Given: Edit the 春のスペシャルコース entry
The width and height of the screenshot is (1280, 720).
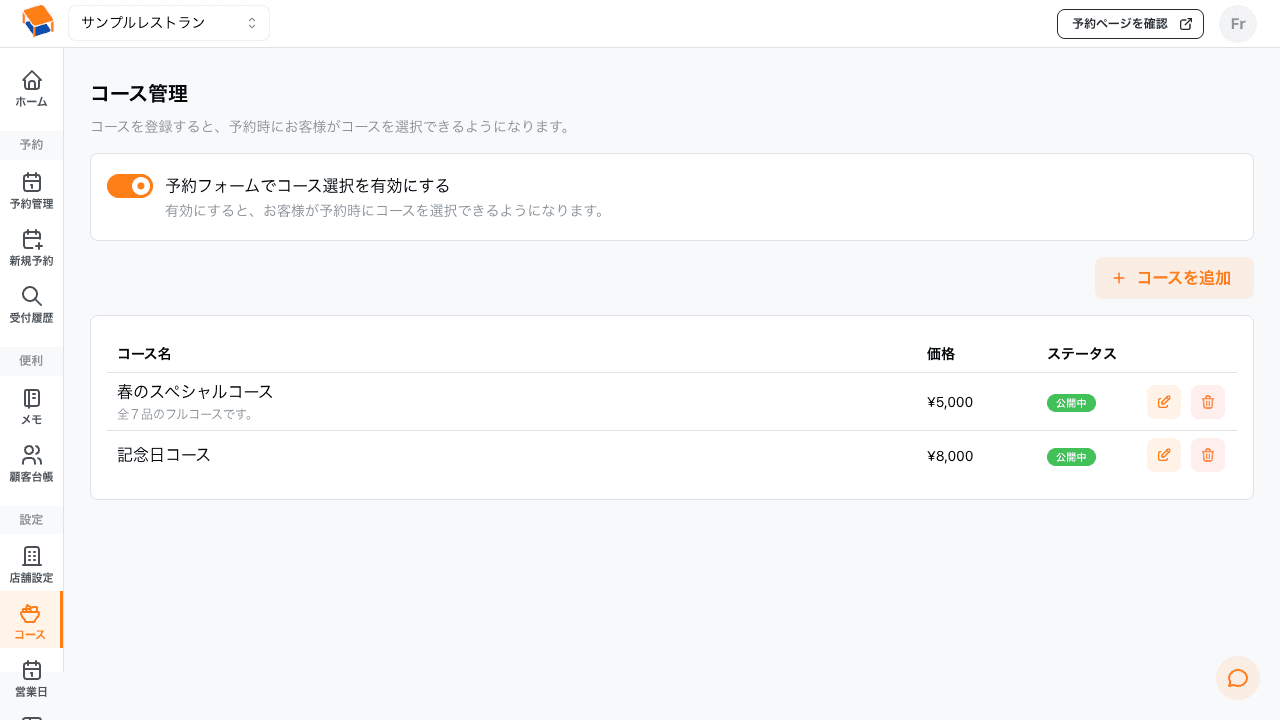Looking at the screenshot, I should click(x=1163, y=402).
